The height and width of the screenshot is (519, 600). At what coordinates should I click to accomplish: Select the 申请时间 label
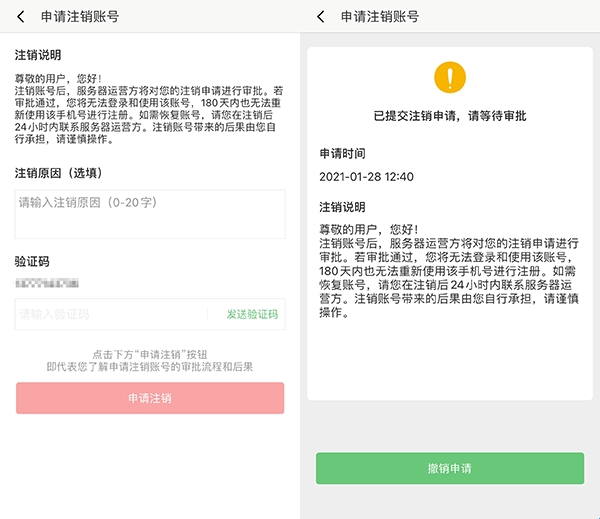[342, 154]
